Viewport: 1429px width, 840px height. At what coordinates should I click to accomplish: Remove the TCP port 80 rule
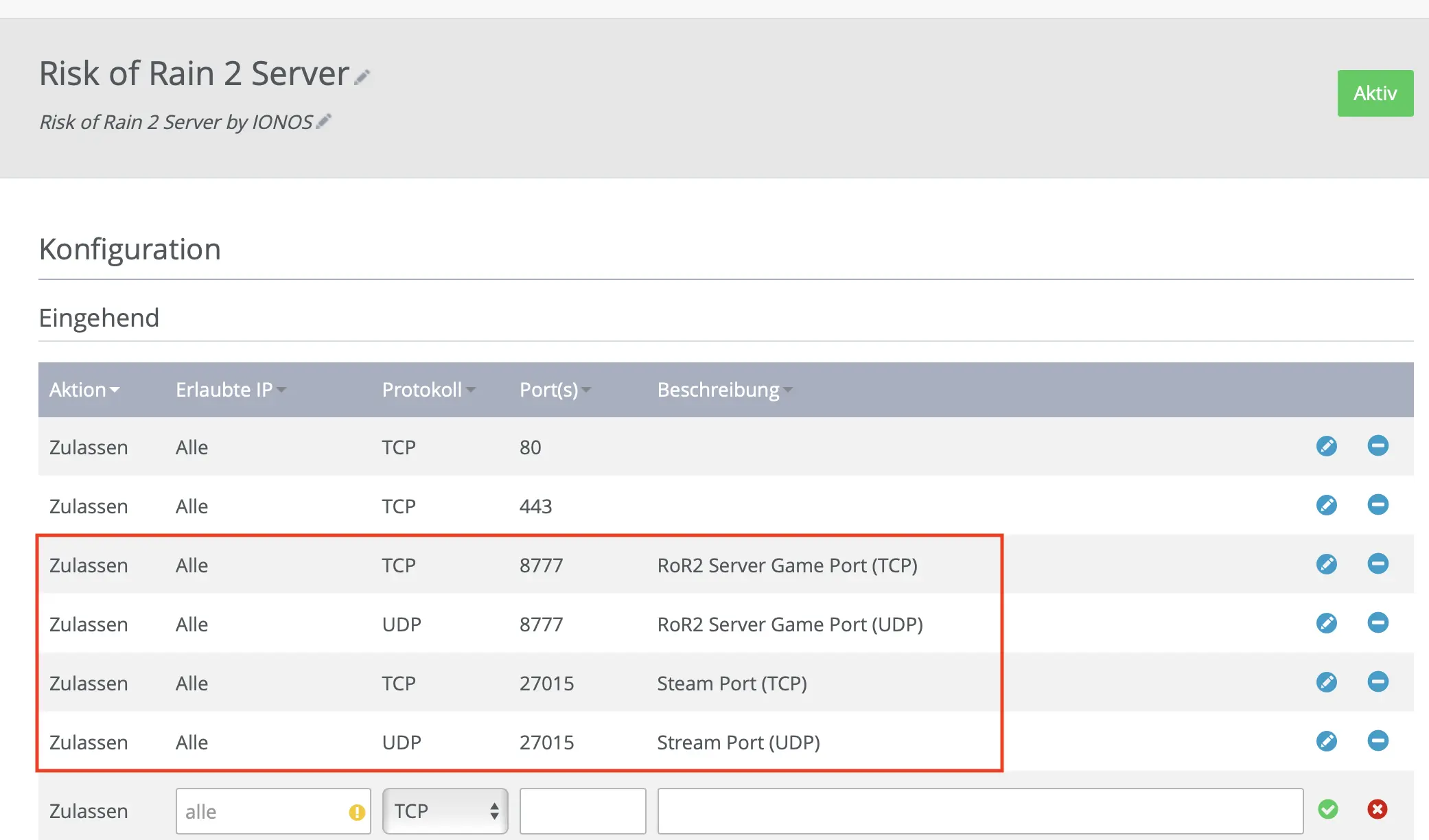(x=1378, y=446)
